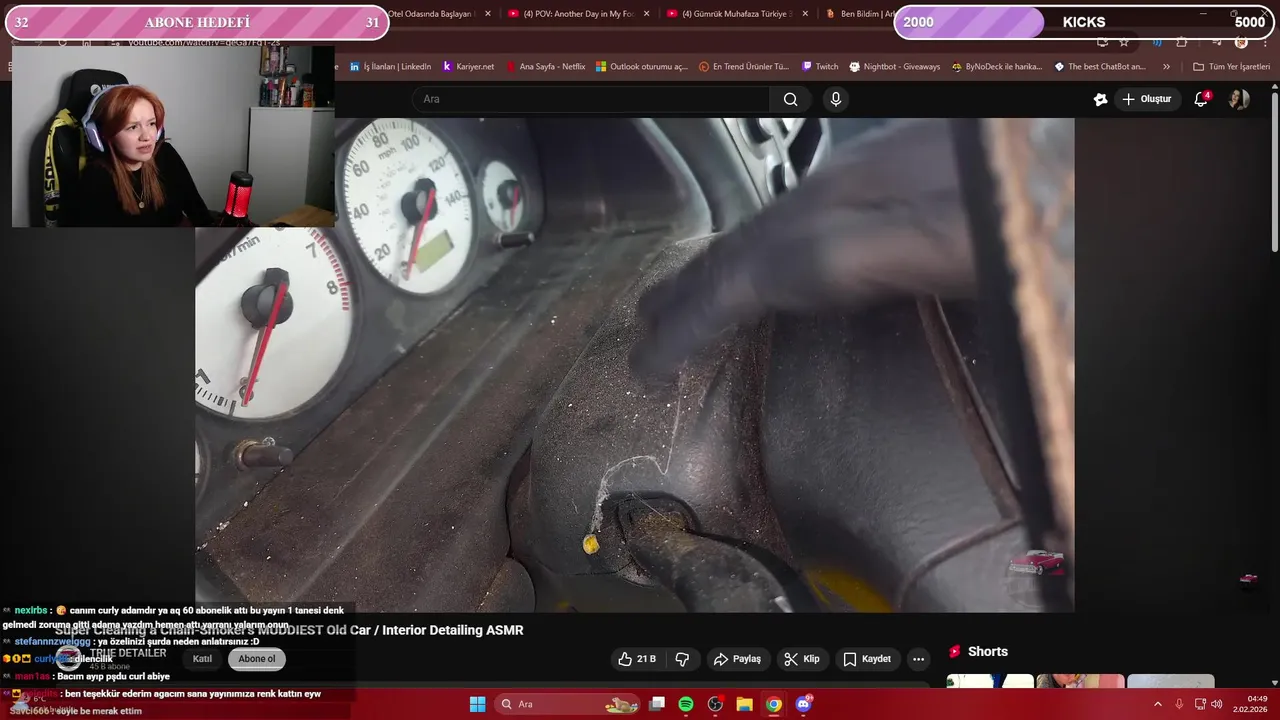Screen dimensions: 1280x720
Task: Start voice search with microphone icon
Action: [x=836, y=99]
